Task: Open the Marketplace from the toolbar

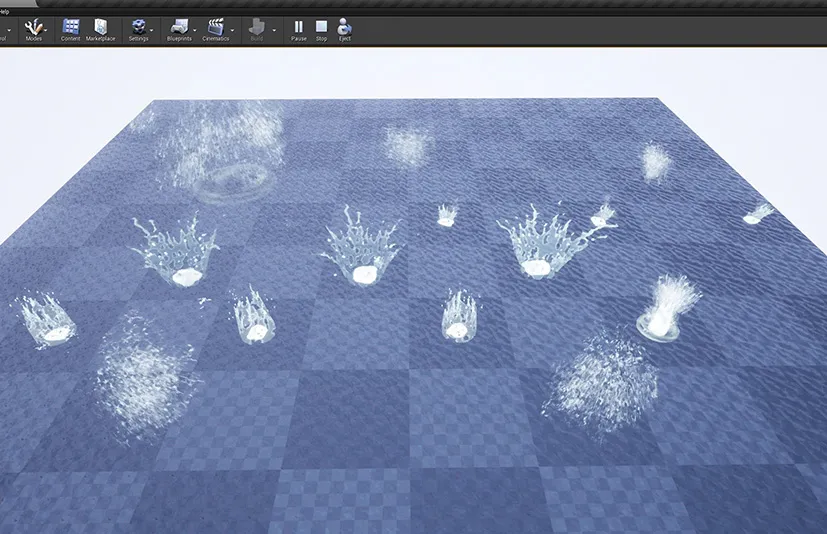Action: point(101,26)
